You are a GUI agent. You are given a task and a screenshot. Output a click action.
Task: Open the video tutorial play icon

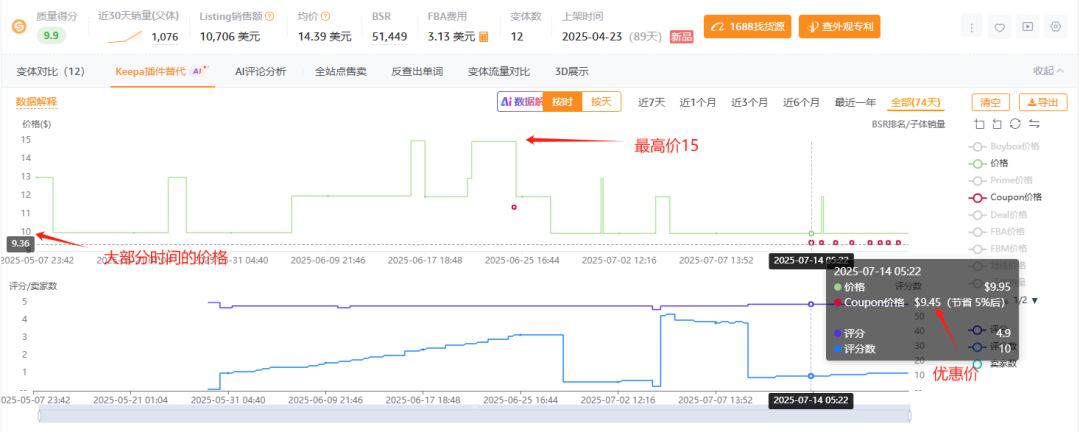click(x=1028, y=27)
